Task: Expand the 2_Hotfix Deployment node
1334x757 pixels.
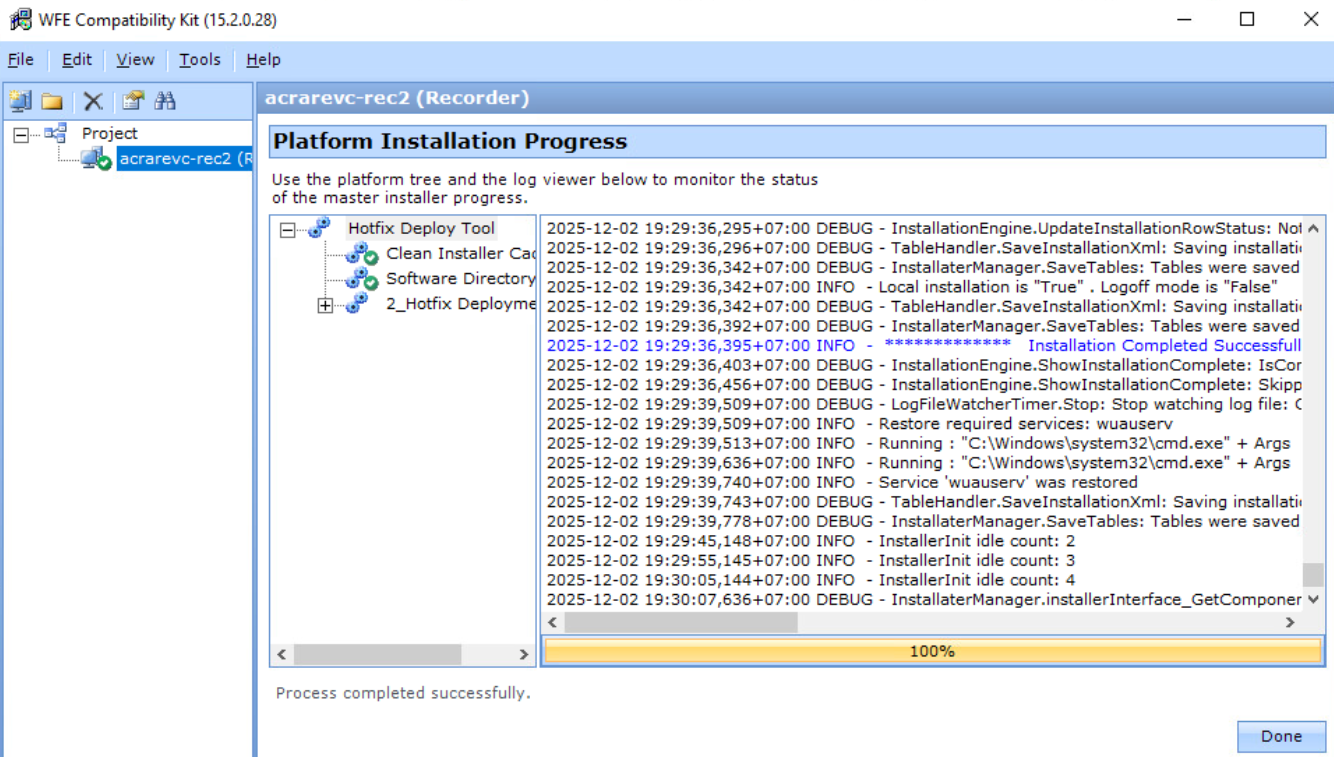Action: 325,306
